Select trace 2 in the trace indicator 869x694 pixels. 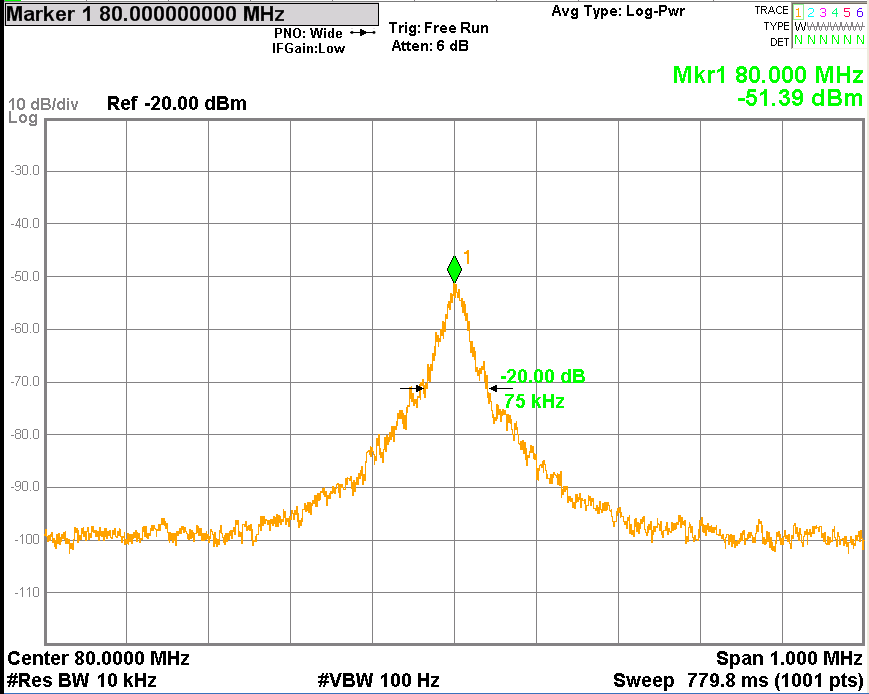coord(811,11)
